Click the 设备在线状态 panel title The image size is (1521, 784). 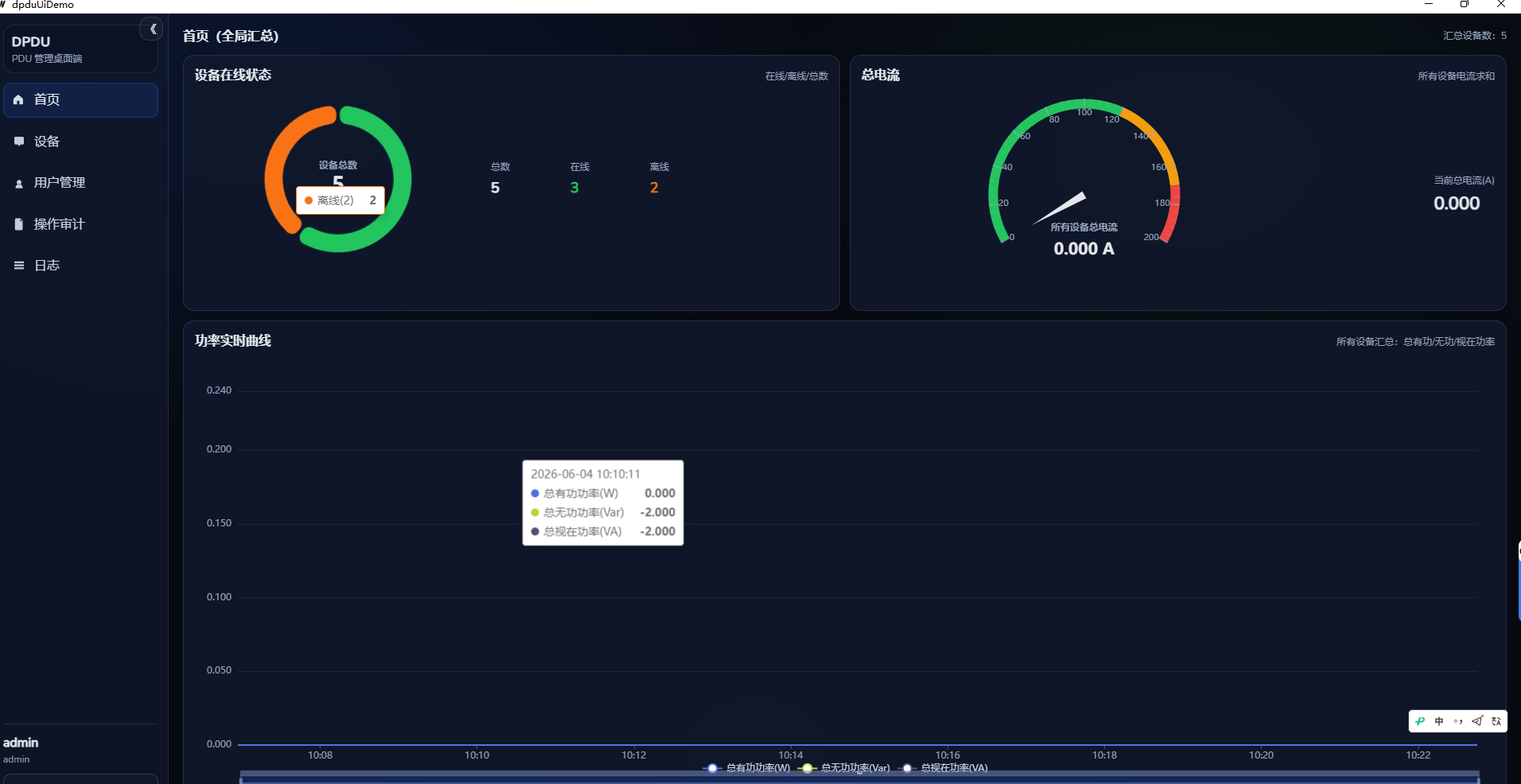[x=233, y=75]
